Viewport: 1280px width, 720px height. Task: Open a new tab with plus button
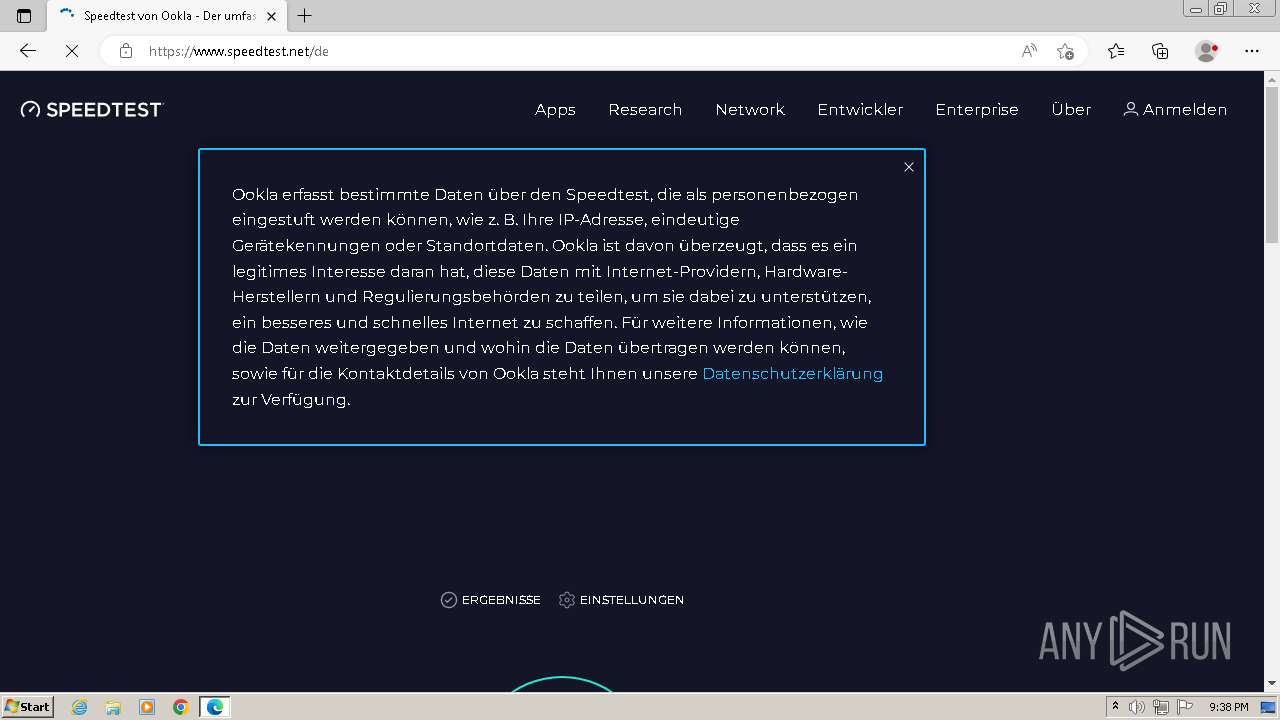(x=305, y=16)
